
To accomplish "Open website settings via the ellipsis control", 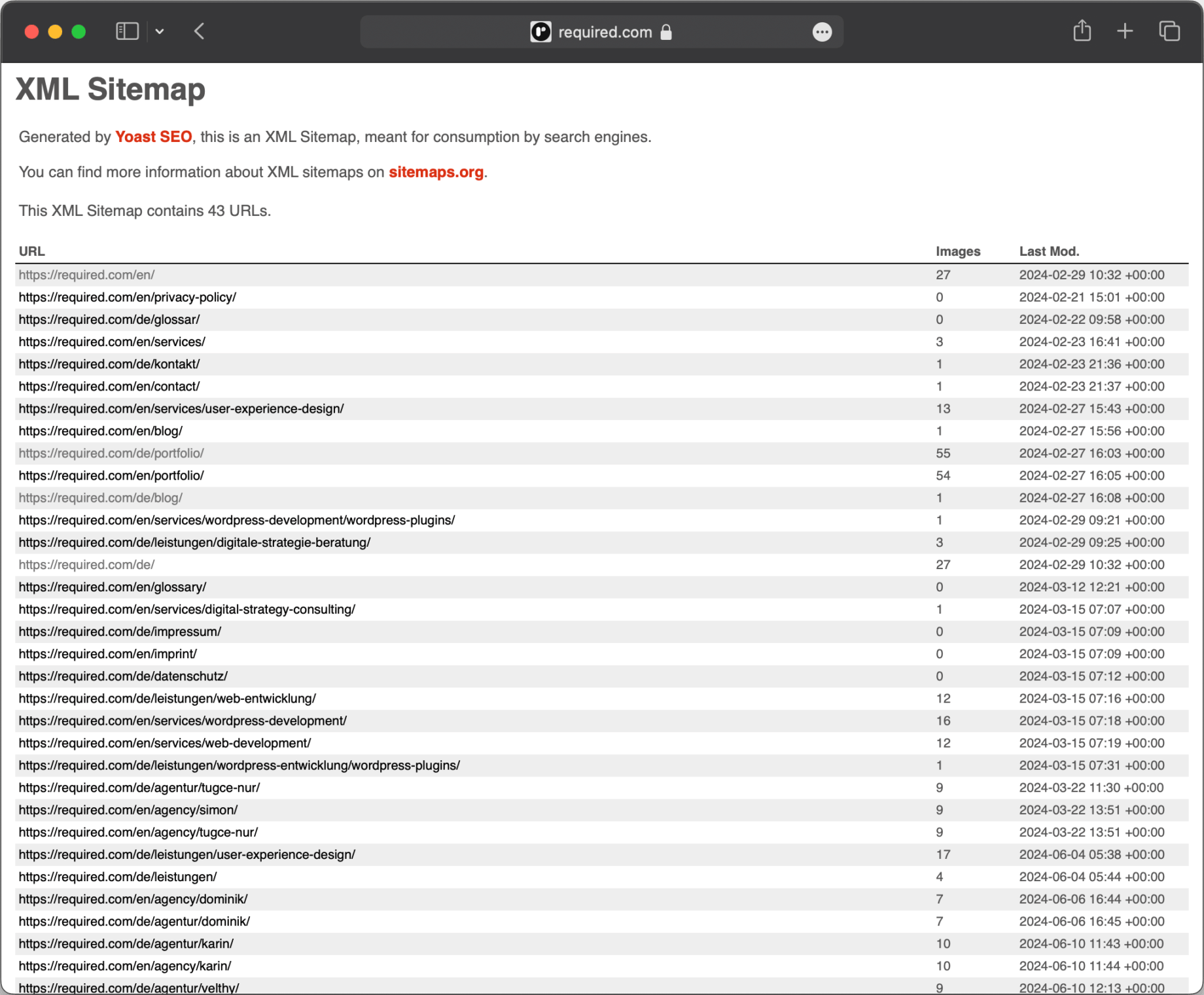I will (822, 31).
